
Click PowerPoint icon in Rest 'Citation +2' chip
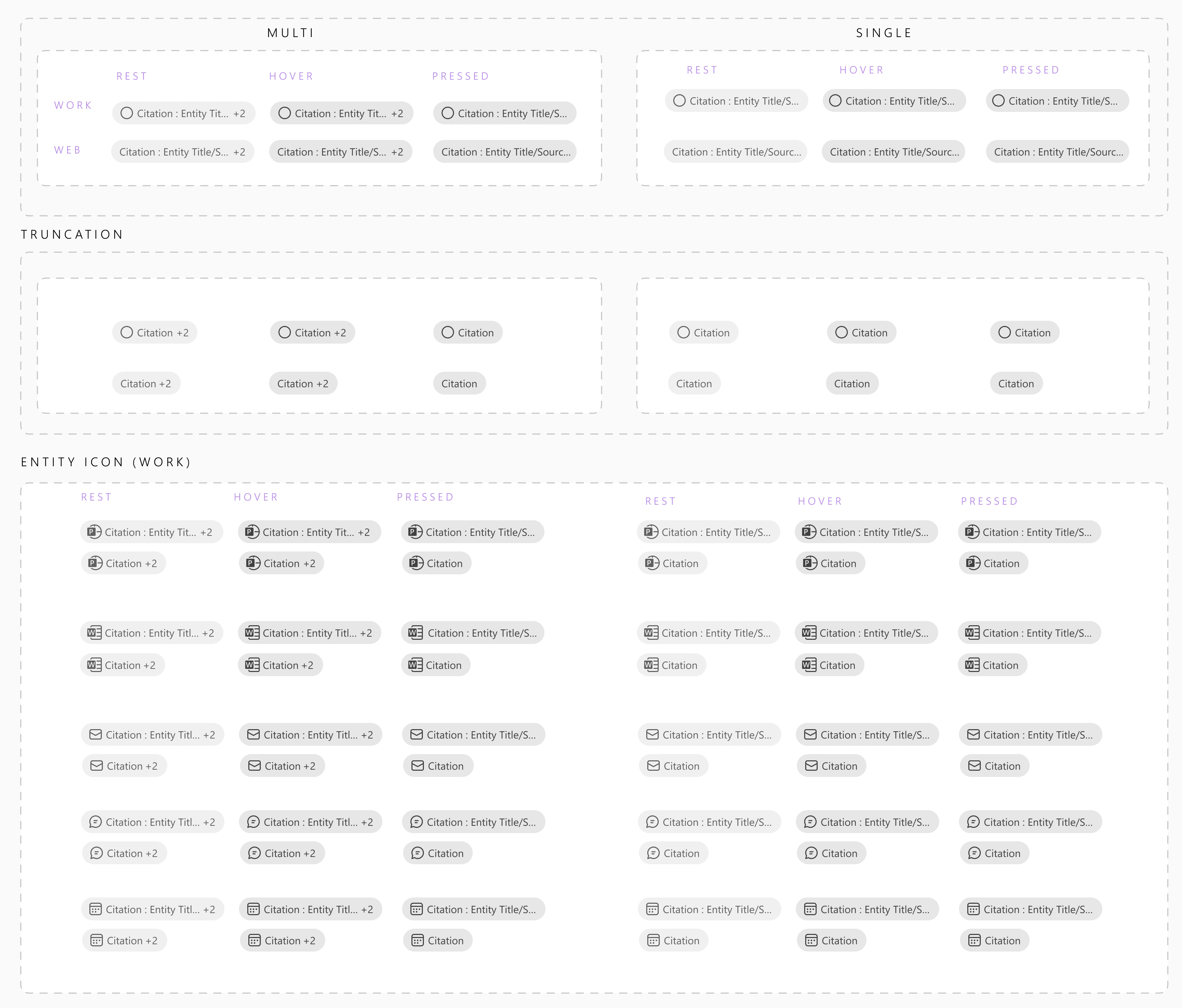pyautogui.click(x=95, y=563)
